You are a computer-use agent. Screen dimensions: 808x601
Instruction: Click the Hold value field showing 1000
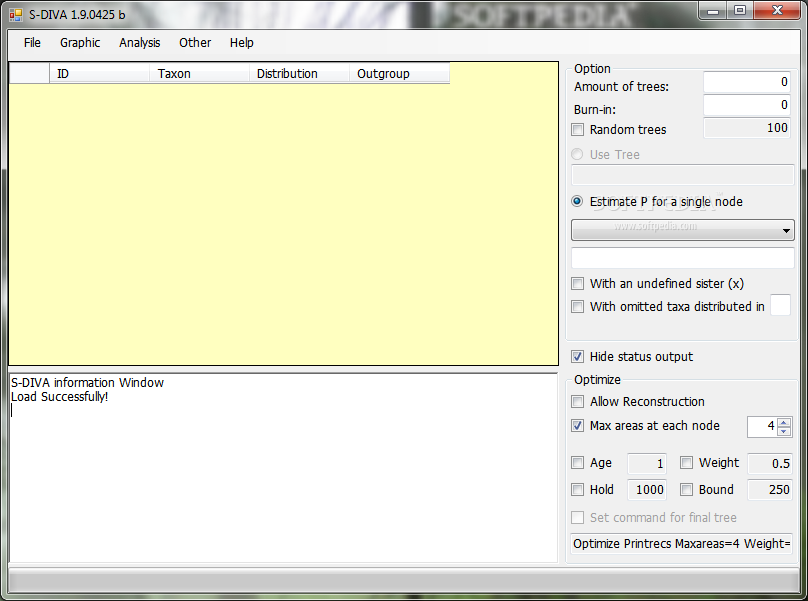[647, 490]
